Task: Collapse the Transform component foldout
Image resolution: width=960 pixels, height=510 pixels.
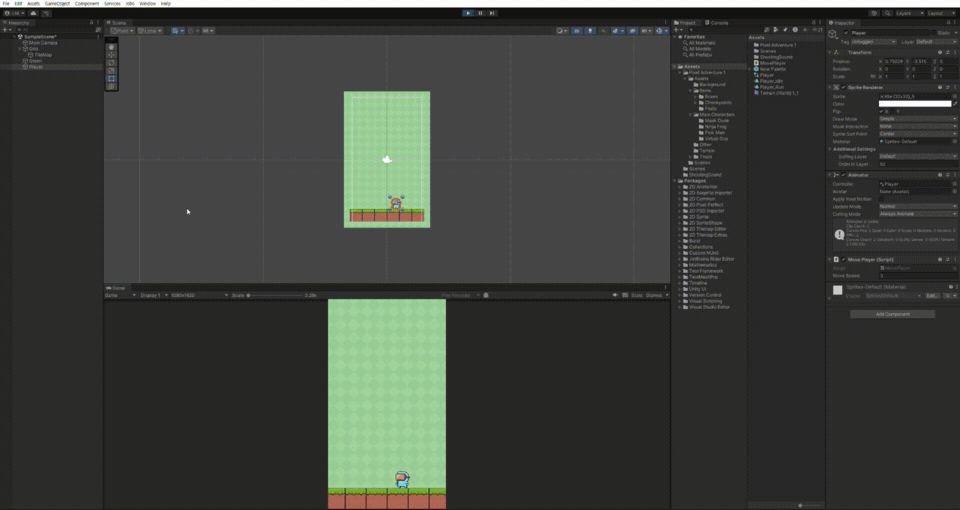Action: click(830, 53)
